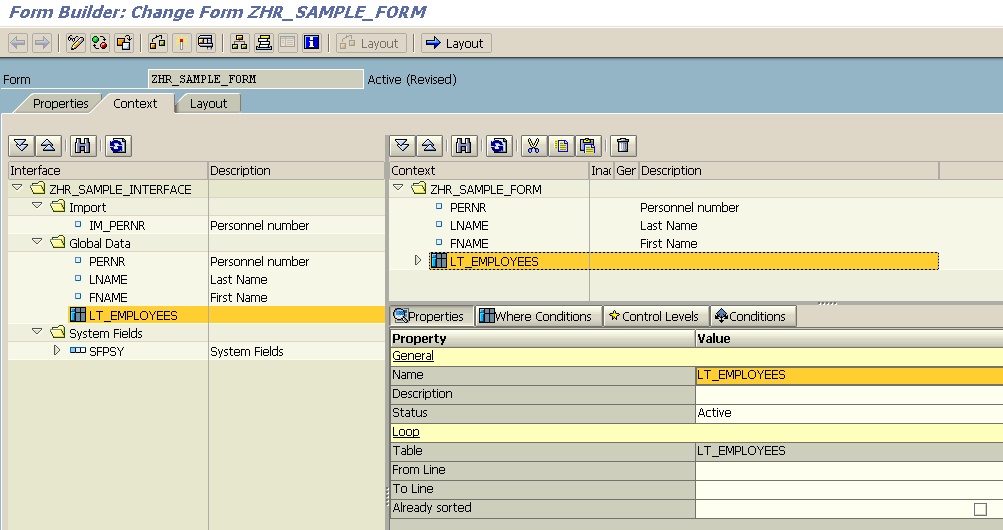Screen dimensions: 1003x530
Task: Click the active Layout button with blue arrow
Action: pyautogui.click(x=454, y=43)
